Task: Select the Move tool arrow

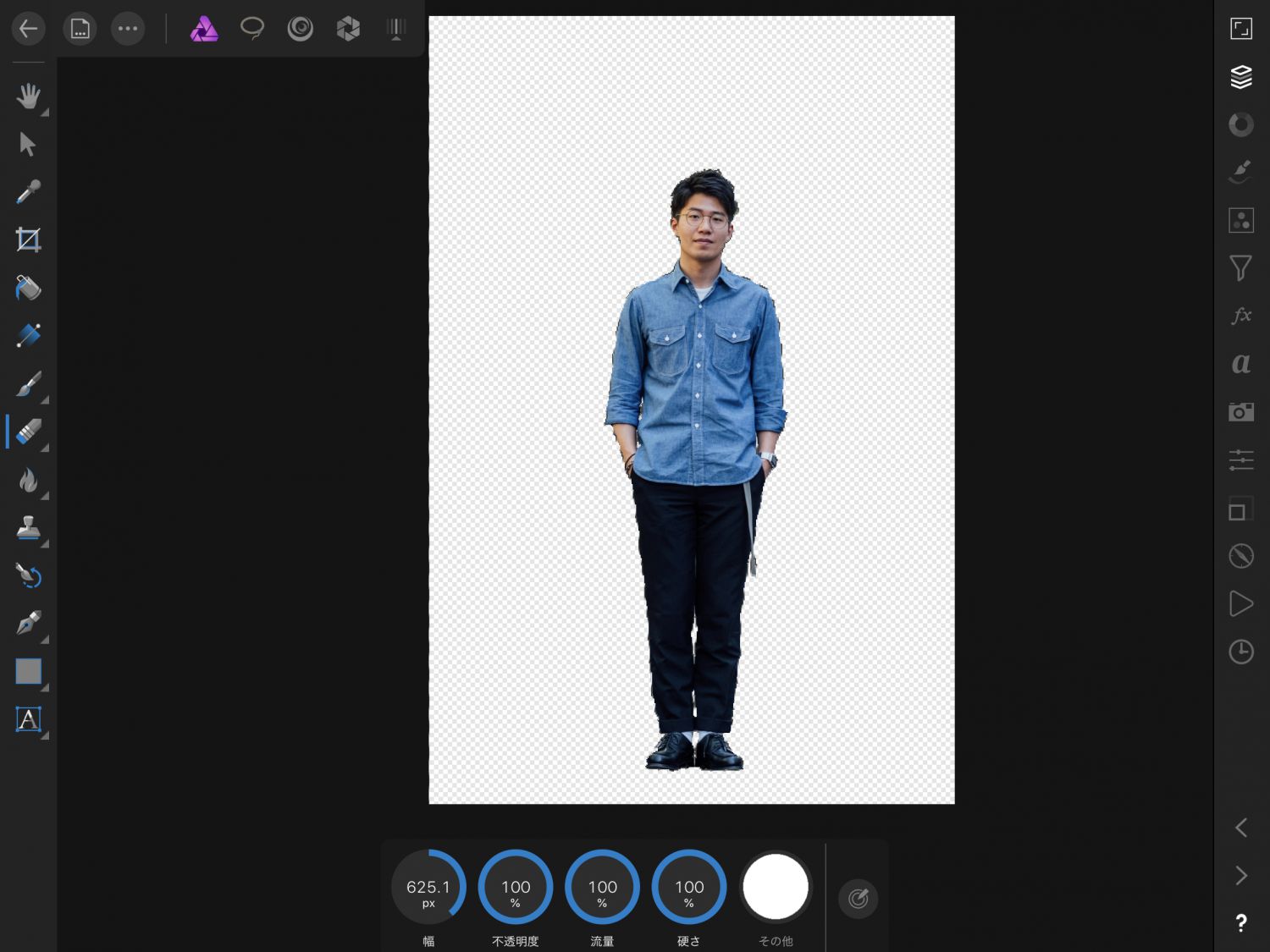Action: point(28,144)
